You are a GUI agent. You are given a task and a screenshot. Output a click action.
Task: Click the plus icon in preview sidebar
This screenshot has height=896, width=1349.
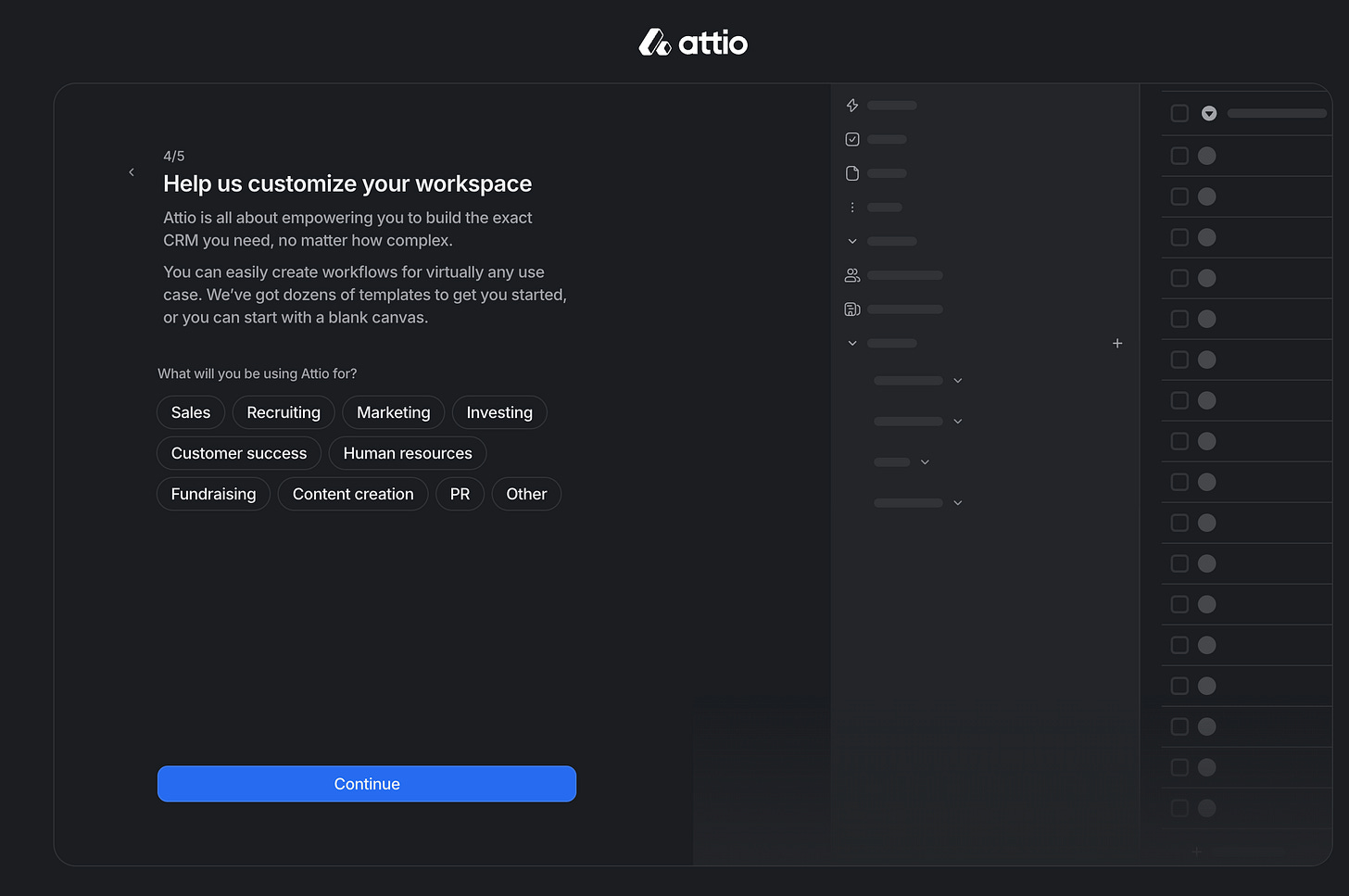click(1117, 343)
